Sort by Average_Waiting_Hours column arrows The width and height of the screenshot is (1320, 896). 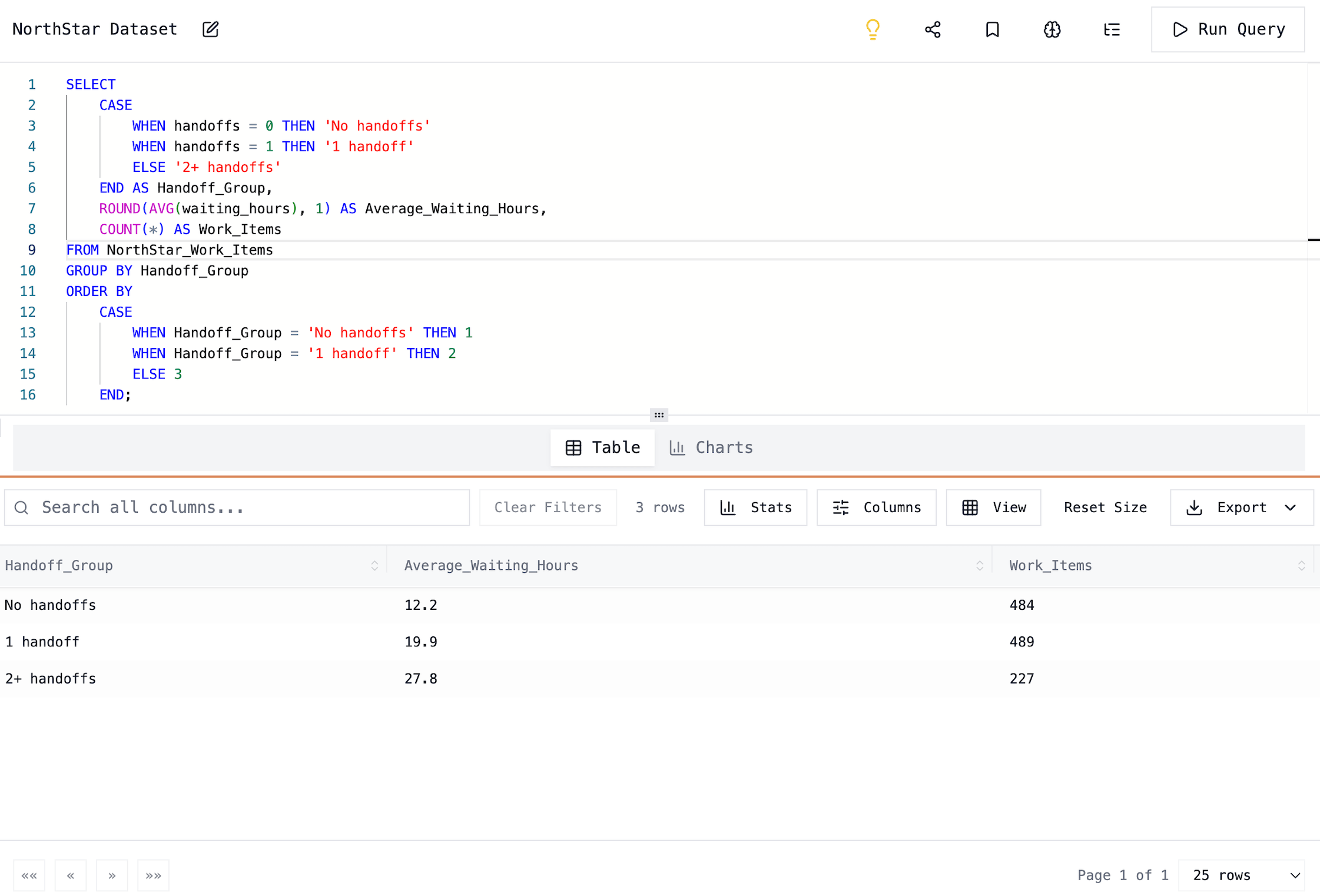pyautogui.click(x=980, y=566)
